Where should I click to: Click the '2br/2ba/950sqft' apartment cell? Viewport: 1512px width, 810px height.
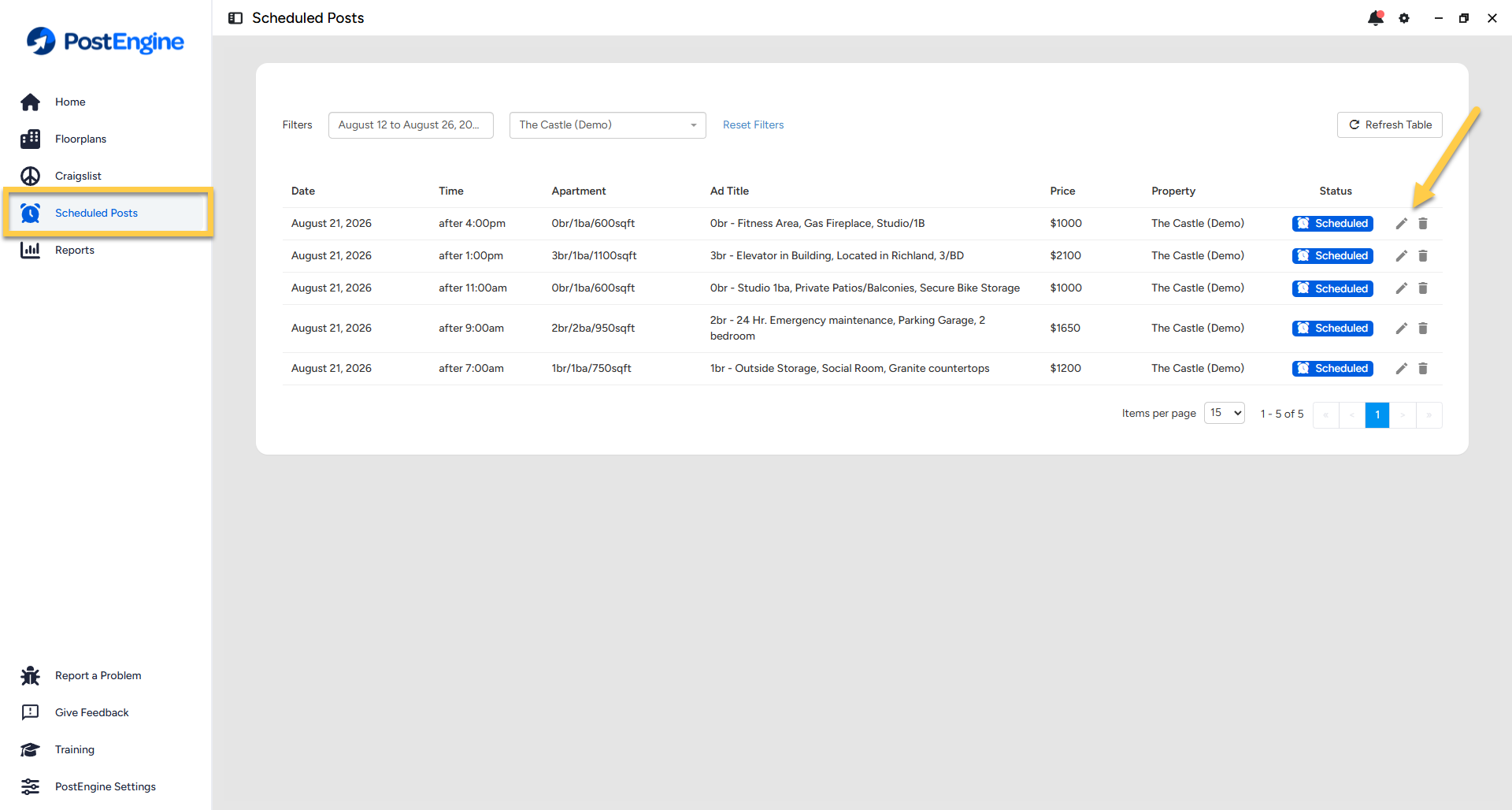(593, 329)
